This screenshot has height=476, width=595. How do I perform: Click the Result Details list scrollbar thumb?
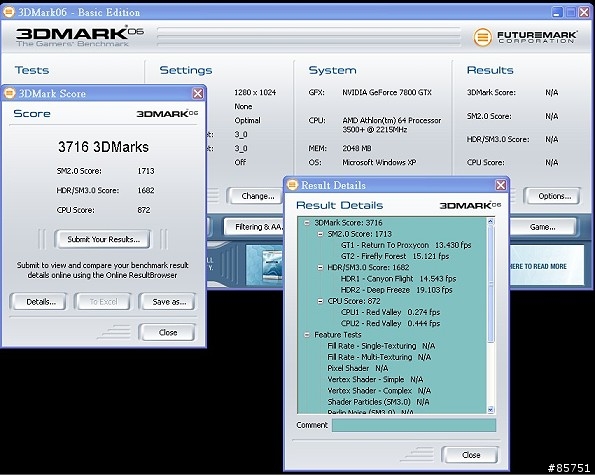click(491, 284)
